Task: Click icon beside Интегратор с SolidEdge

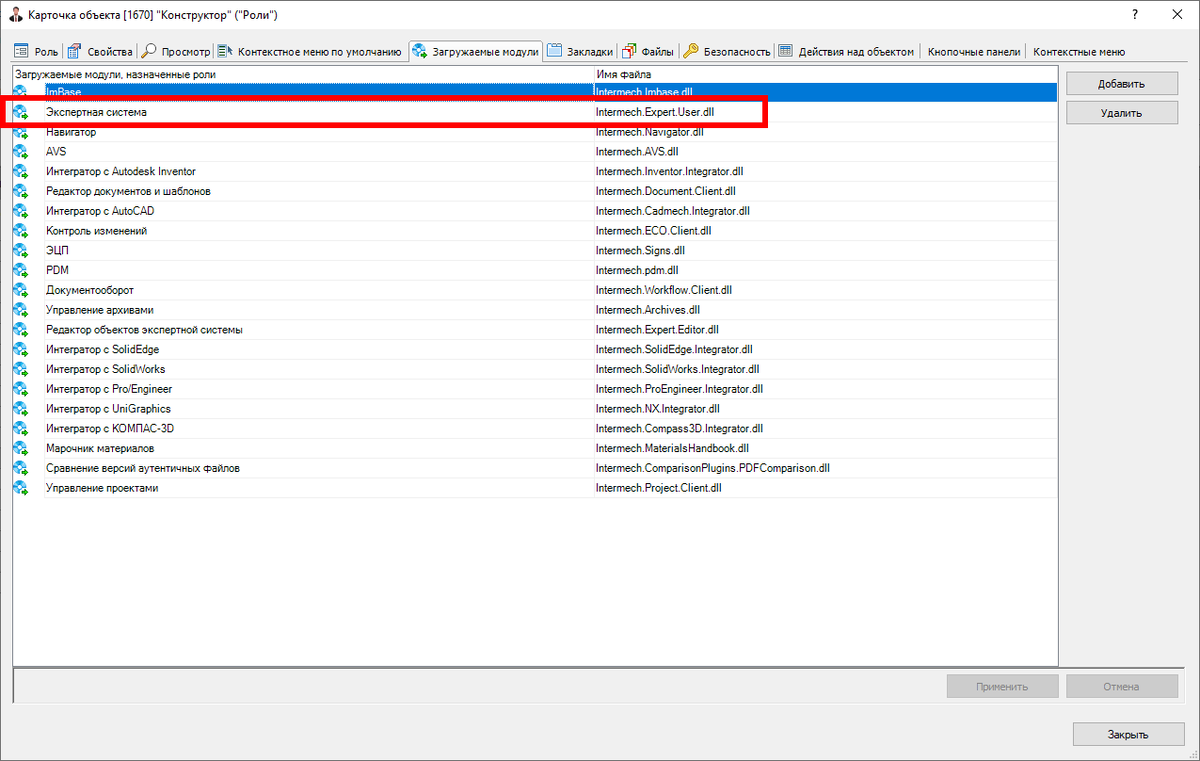Action: pos(21,349)
